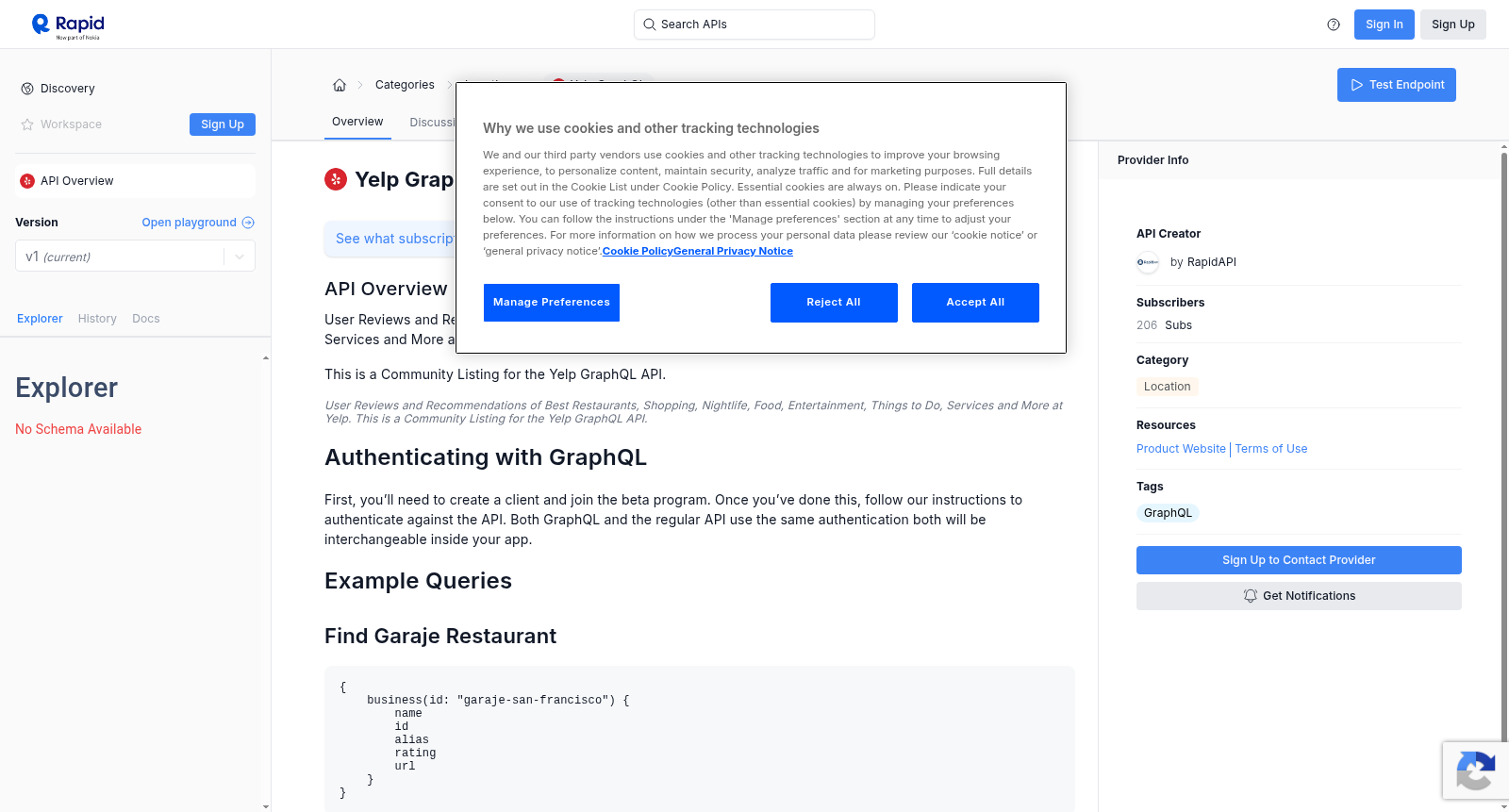Click the arrow icon beside Open playground
The image size is (1509, 812).
[248, 223]
